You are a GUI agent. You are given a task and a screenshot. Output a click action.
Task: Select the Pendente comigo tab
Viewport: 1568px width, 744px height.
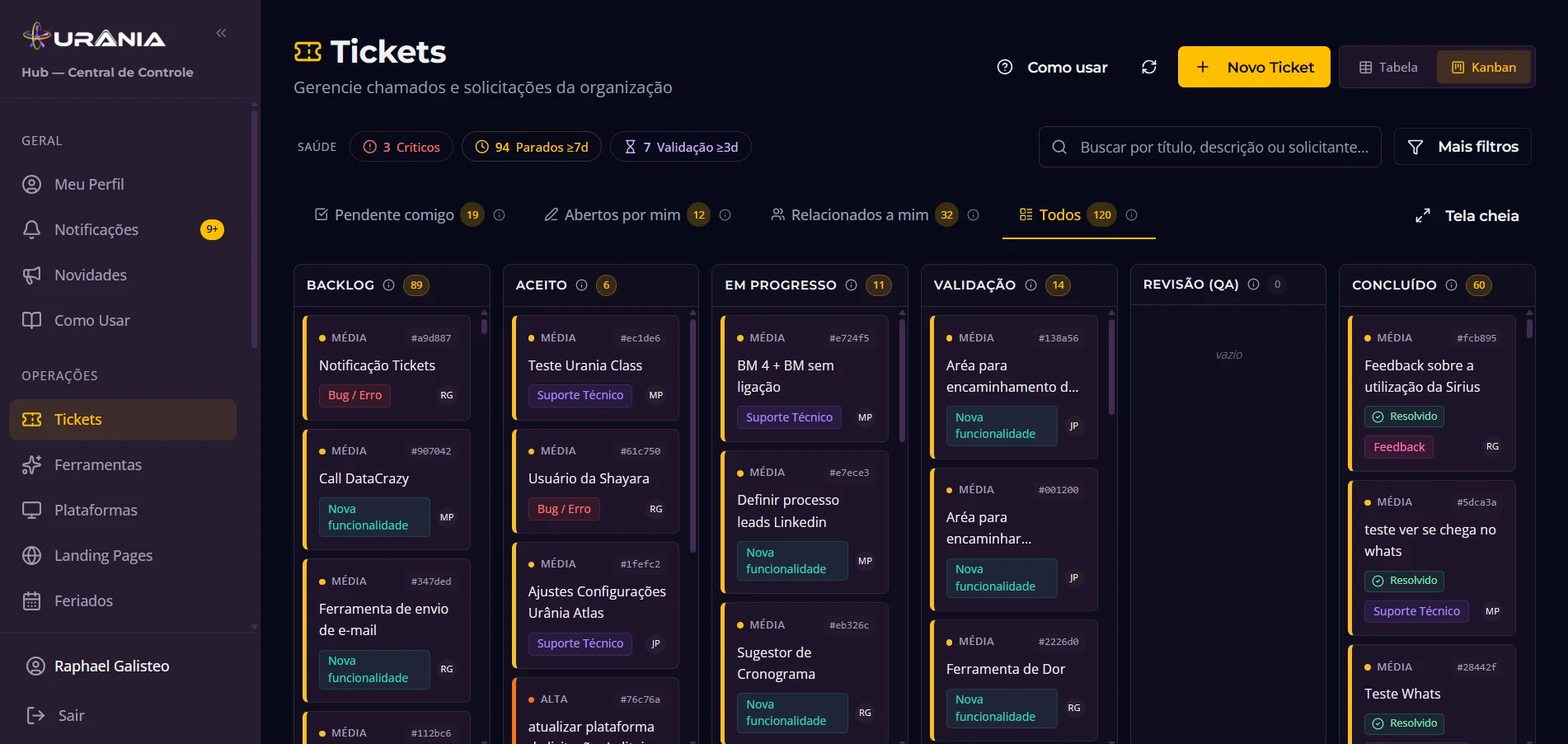[399, 214]
